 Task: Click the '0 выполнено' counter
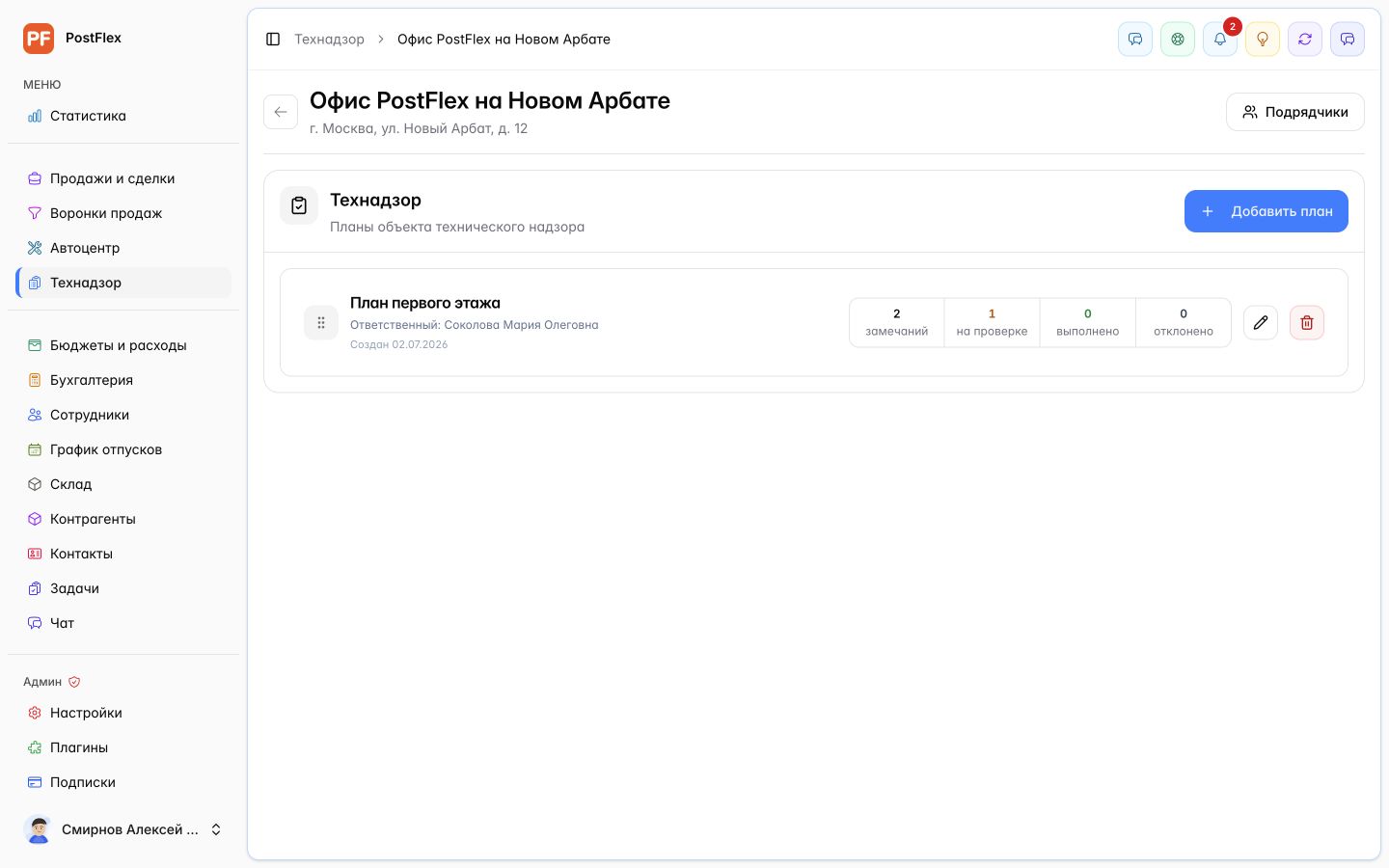(1088, 322)
